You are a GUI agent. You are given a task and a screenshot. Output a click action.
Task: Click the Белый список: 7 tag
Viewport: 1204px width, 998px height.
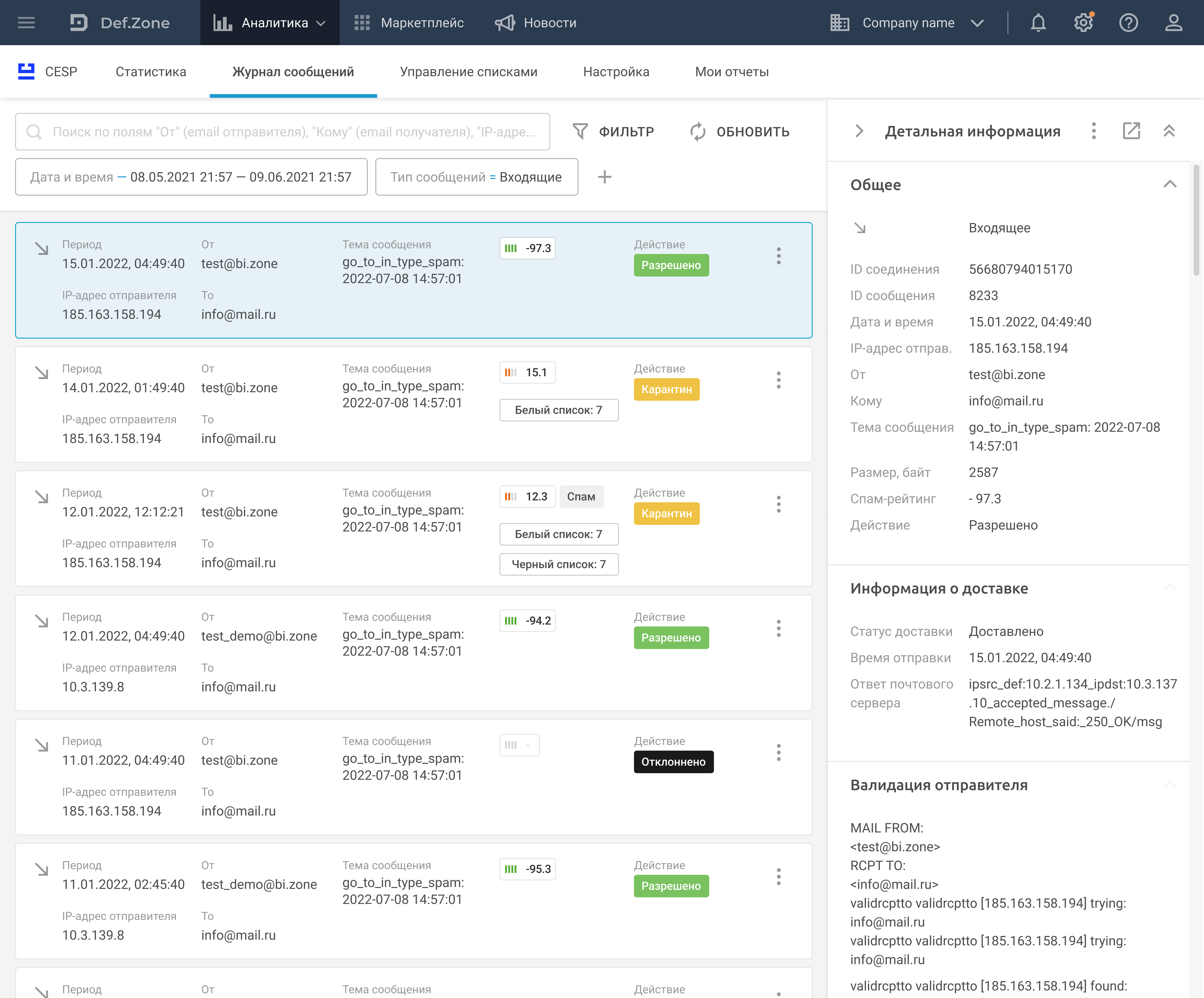558,410
